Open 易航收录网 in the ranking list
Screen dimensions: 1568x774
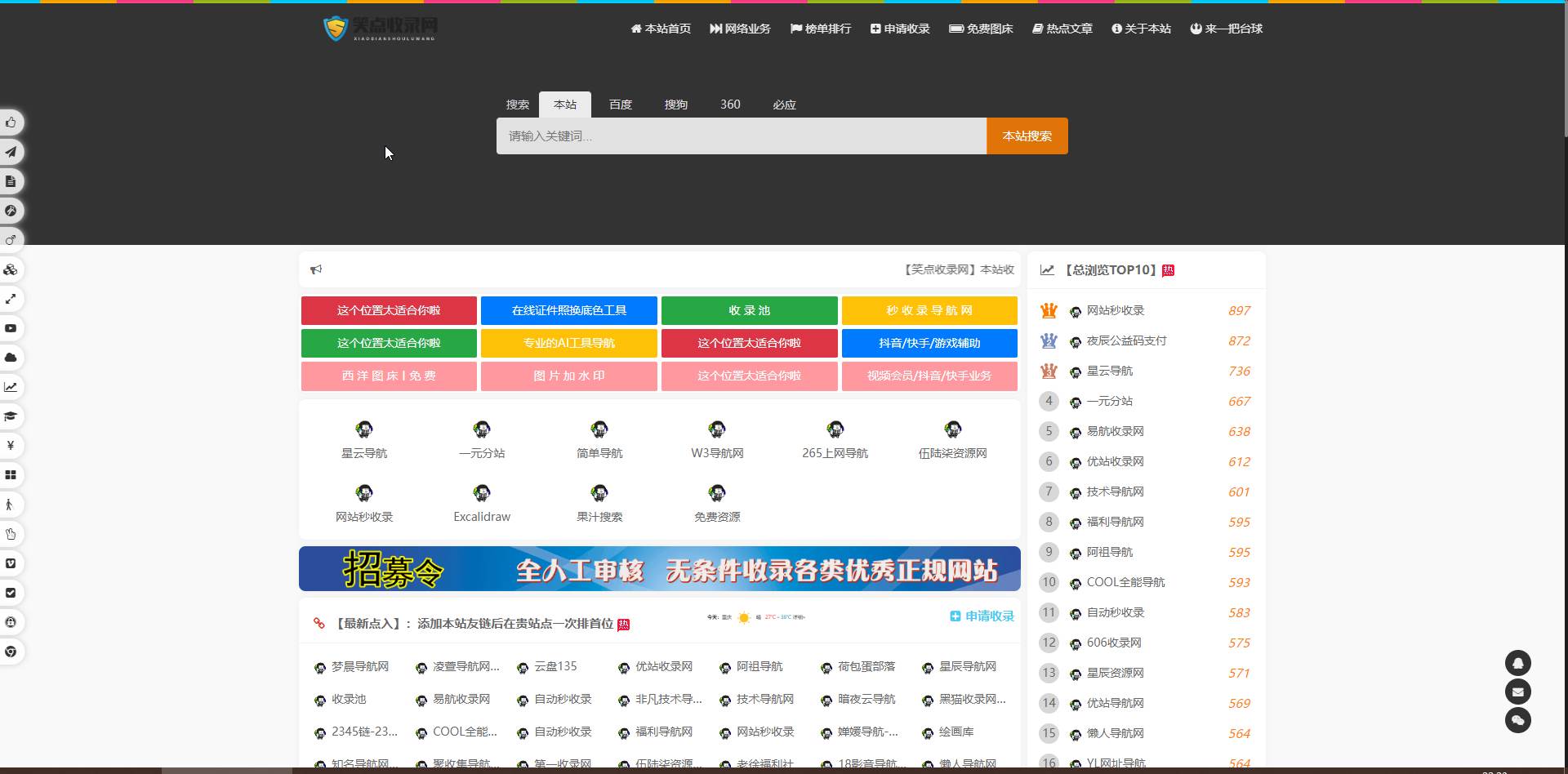1116,431
